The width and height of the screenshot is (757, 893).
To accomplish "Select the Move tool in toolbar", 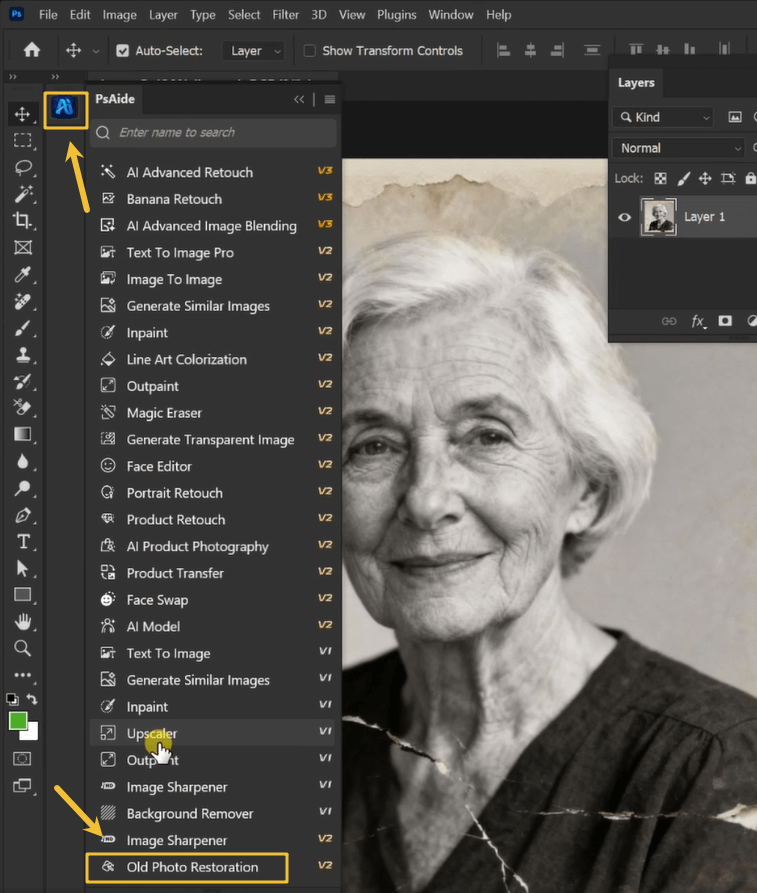I will click(x=22, y=114).
